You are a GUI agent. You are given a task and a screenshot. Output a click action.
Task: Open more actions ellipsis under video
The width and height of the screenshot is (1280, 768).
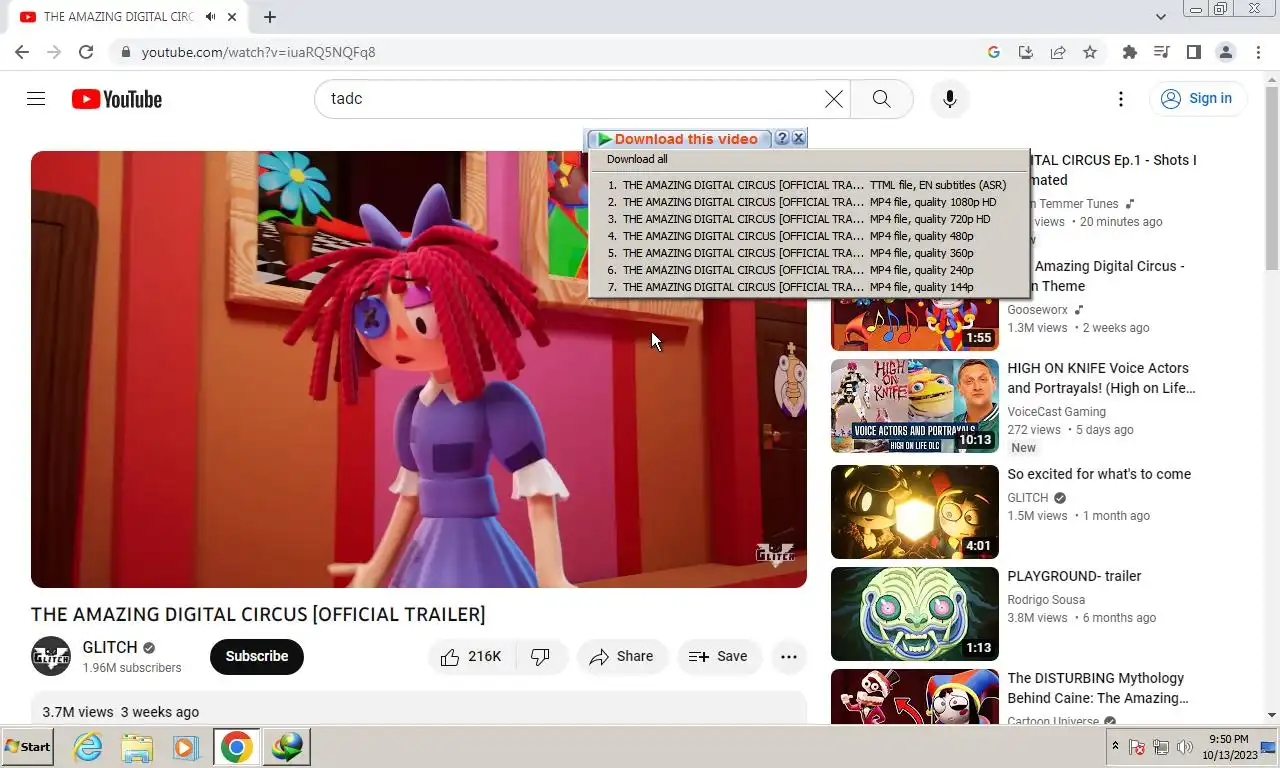point(788,656)
